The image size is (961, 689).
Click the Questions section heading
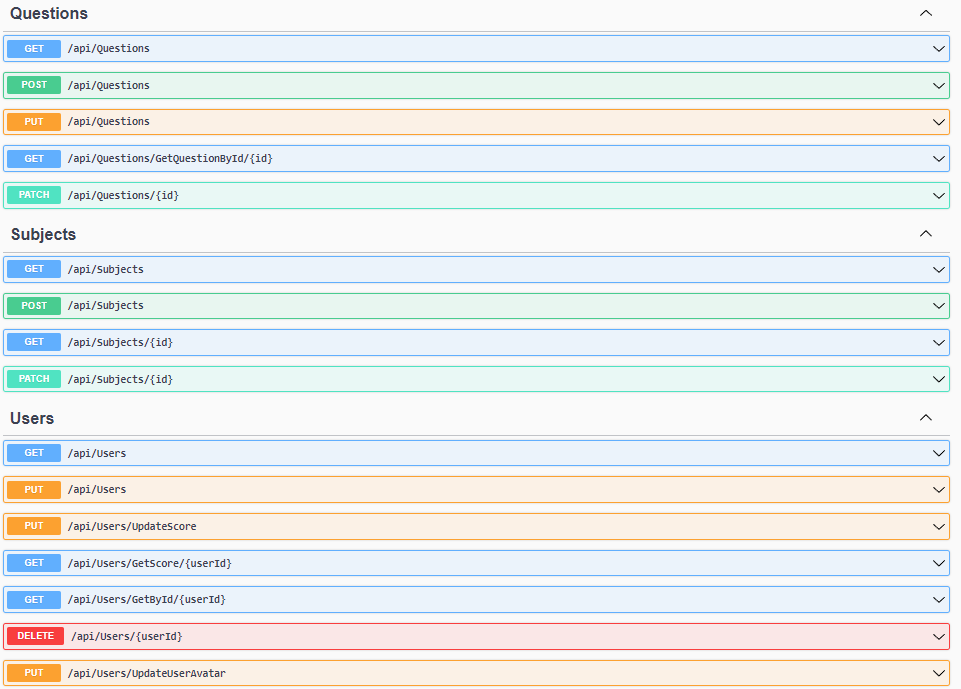coord(49,13)
